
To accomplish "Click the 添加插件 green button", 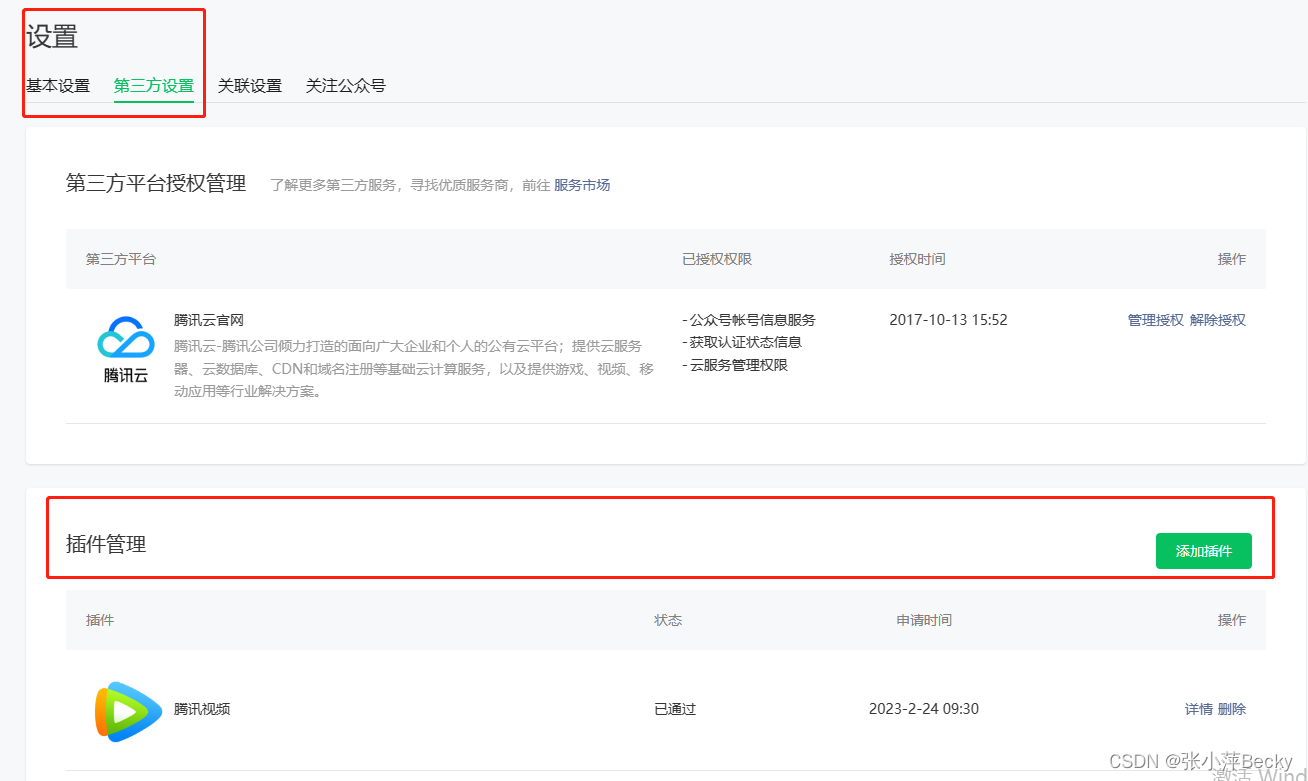I will (x=1203, y=551).
